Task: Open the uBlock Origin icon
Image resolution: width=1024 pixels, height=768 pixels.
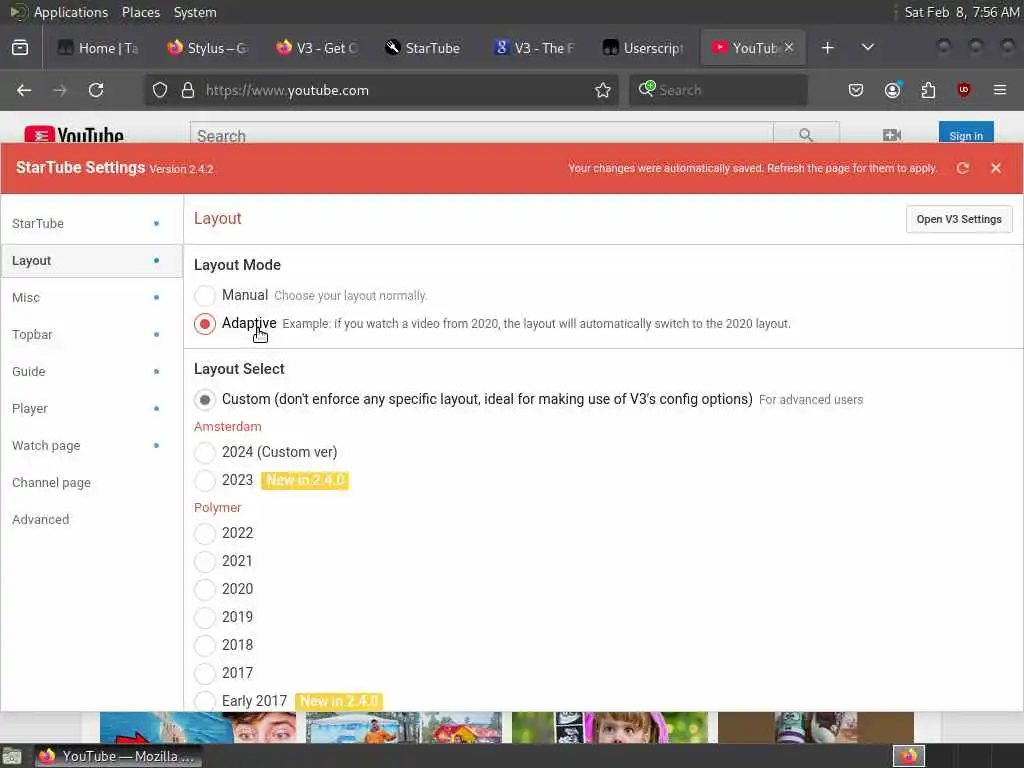Action: 964,90
